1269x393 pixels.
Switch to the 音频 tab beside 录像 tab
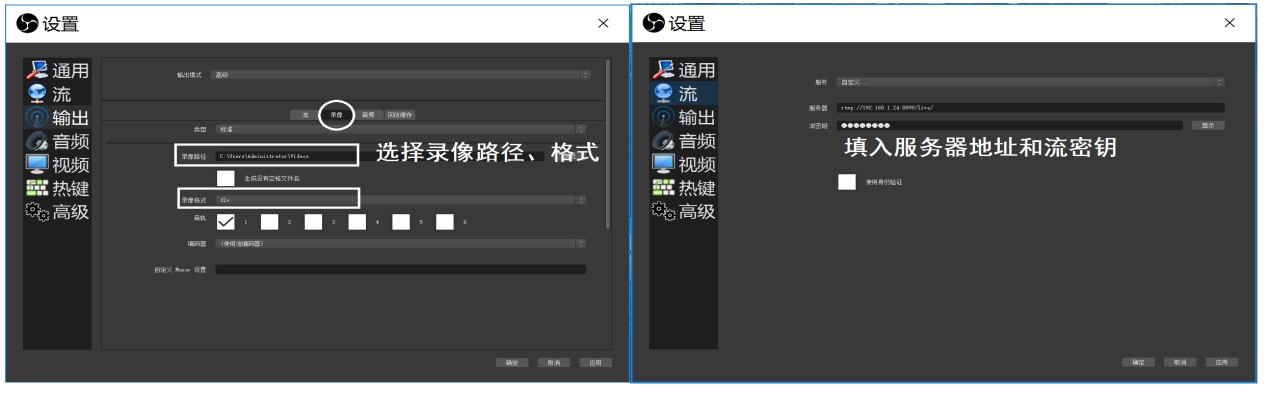(368, 115)
